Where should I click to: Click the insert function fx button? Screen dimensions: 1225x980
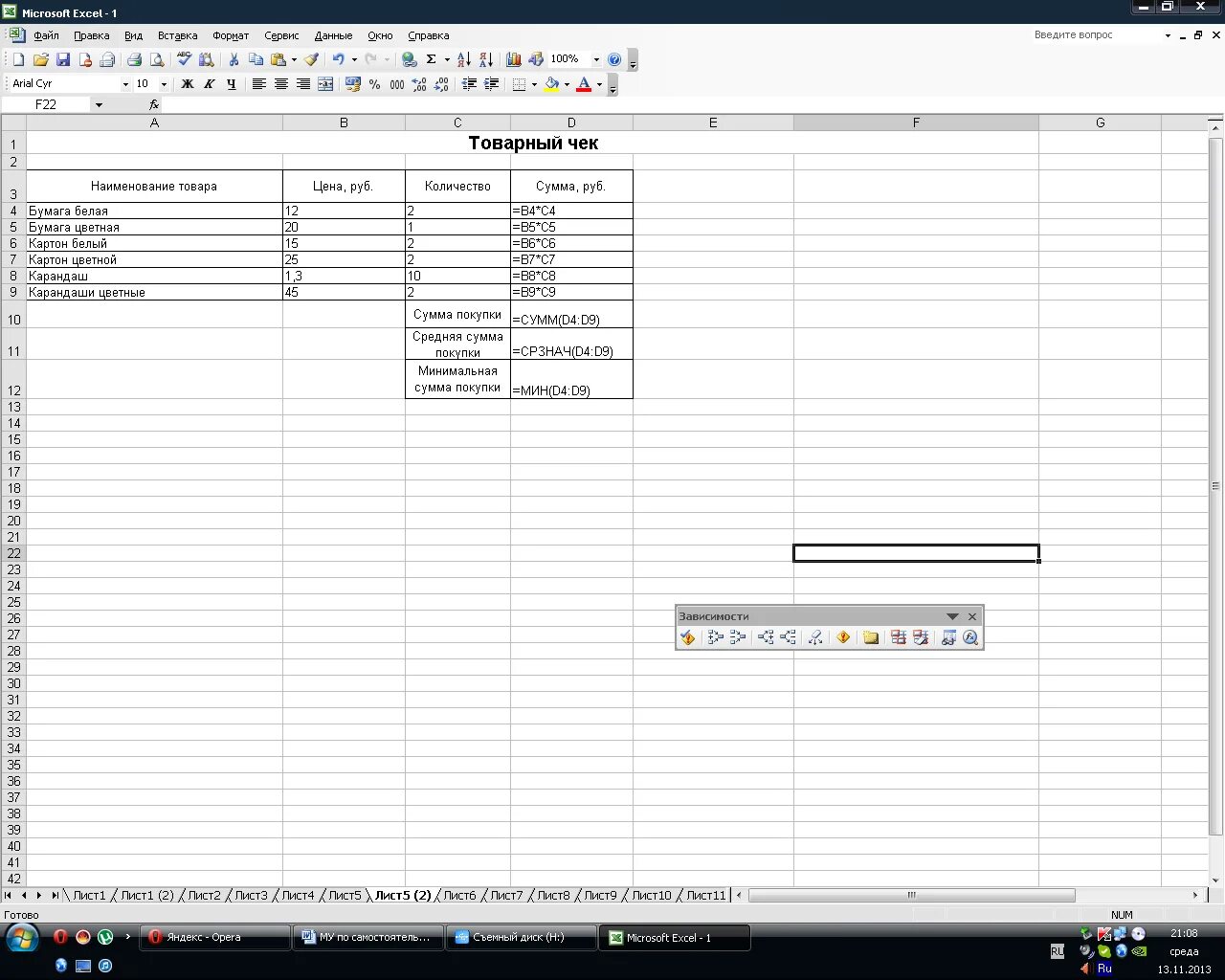tap(154, 105)
